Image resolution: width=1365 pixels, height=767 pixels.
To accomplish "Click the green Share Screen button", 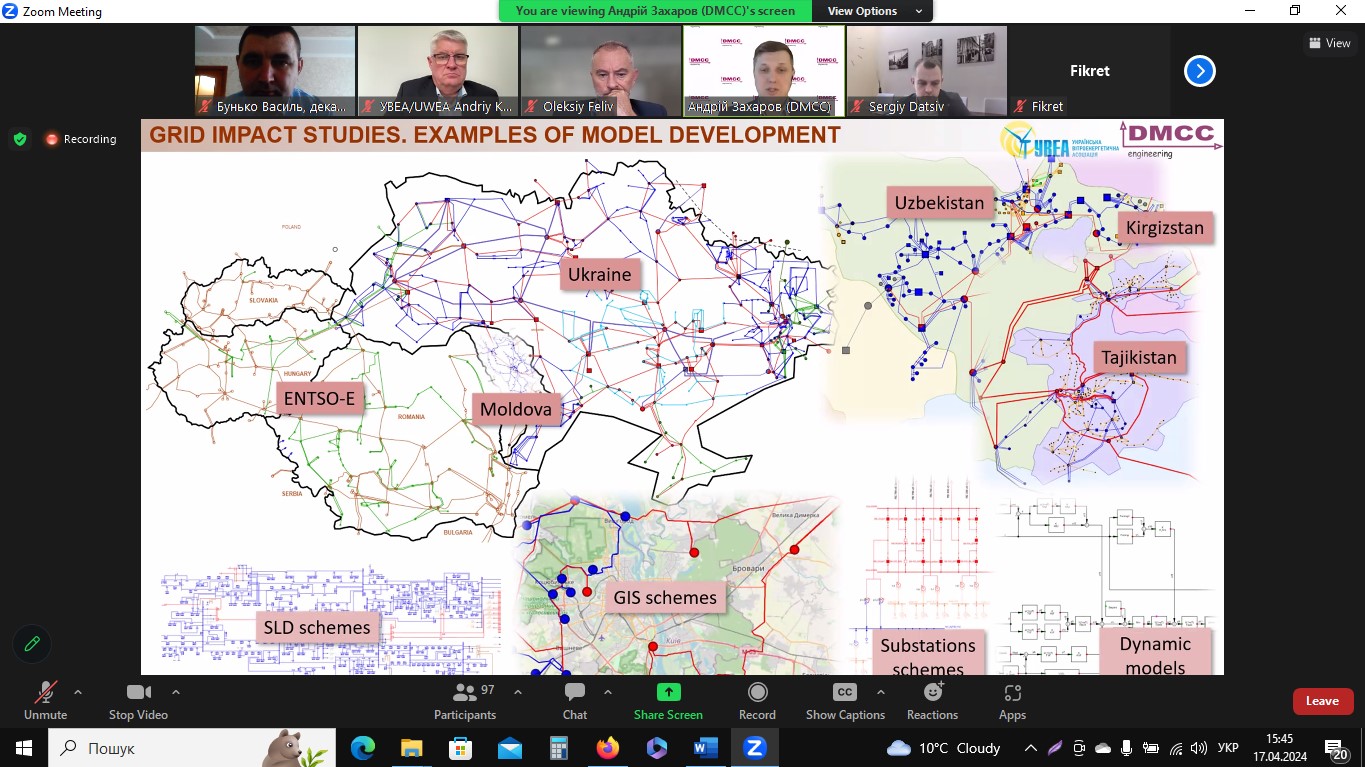I will coord(668,701).
